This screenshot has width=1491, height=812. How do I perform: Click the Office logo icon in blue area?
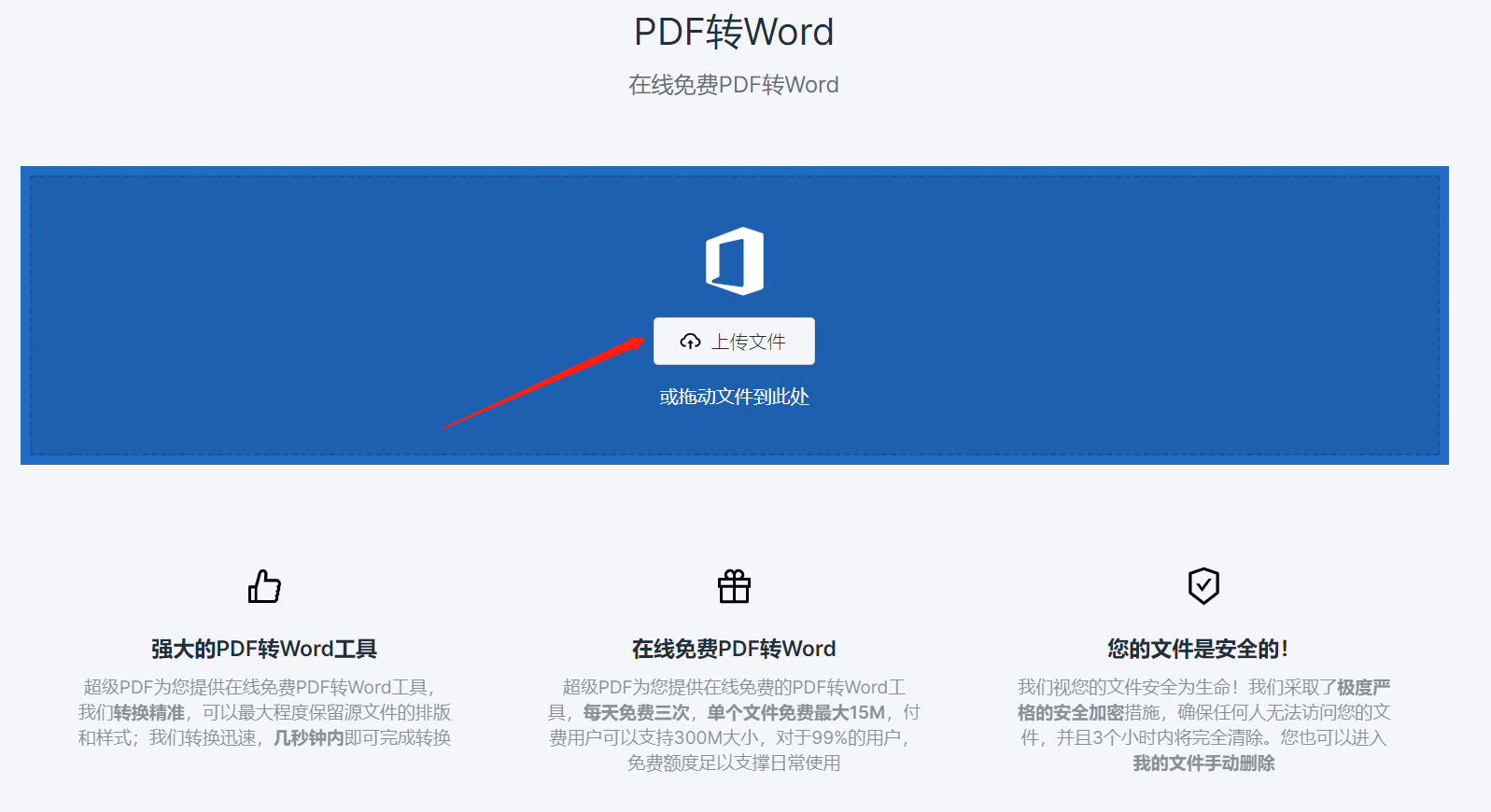coord(735,261)
